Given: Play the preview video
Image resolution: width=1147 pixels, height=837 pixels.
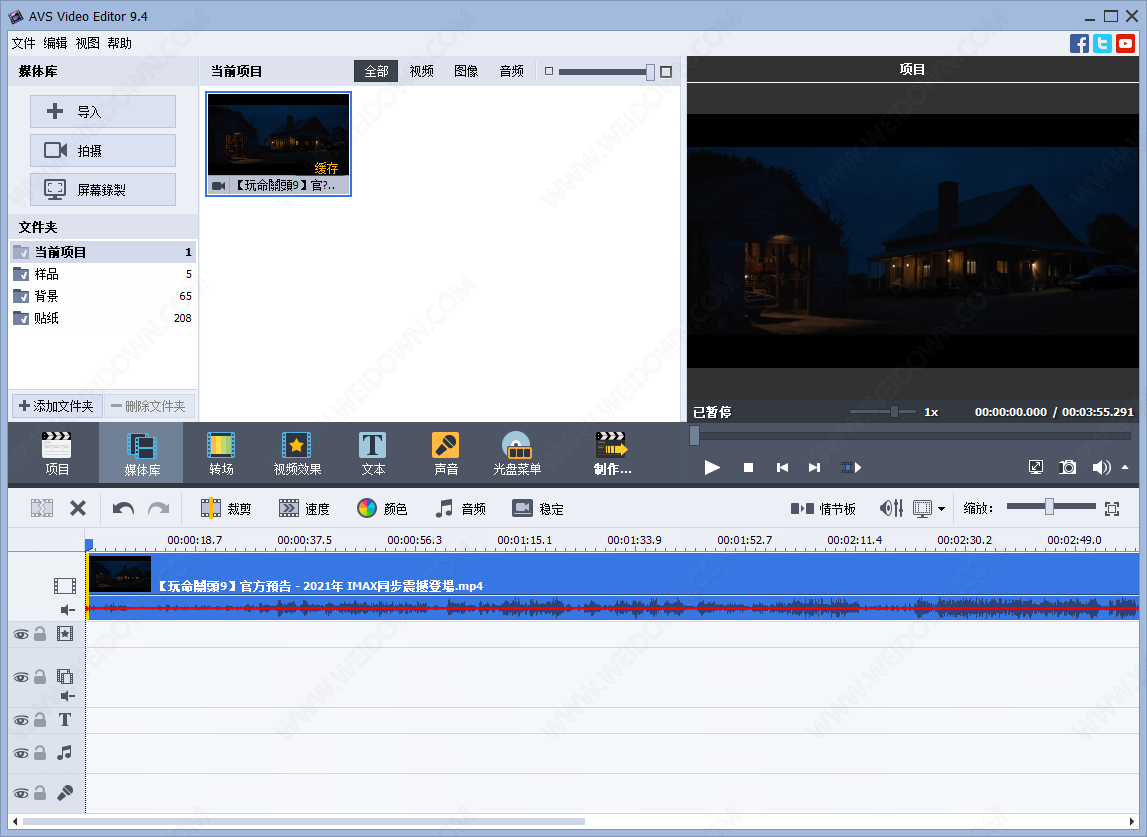Looking at the screenshot, I should click(x=712, y=467).
